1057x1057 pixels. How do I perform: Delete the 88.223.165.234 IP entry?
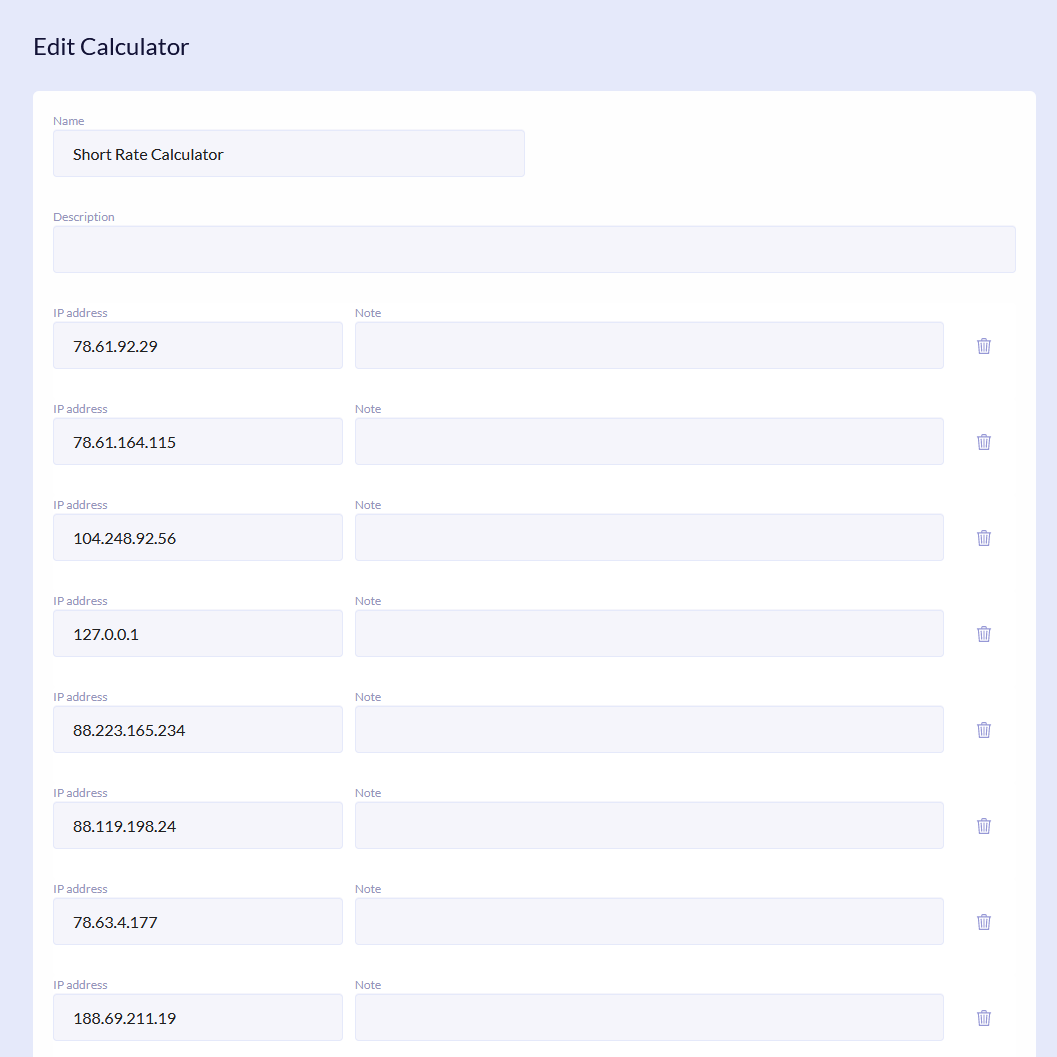coord(983,729)
